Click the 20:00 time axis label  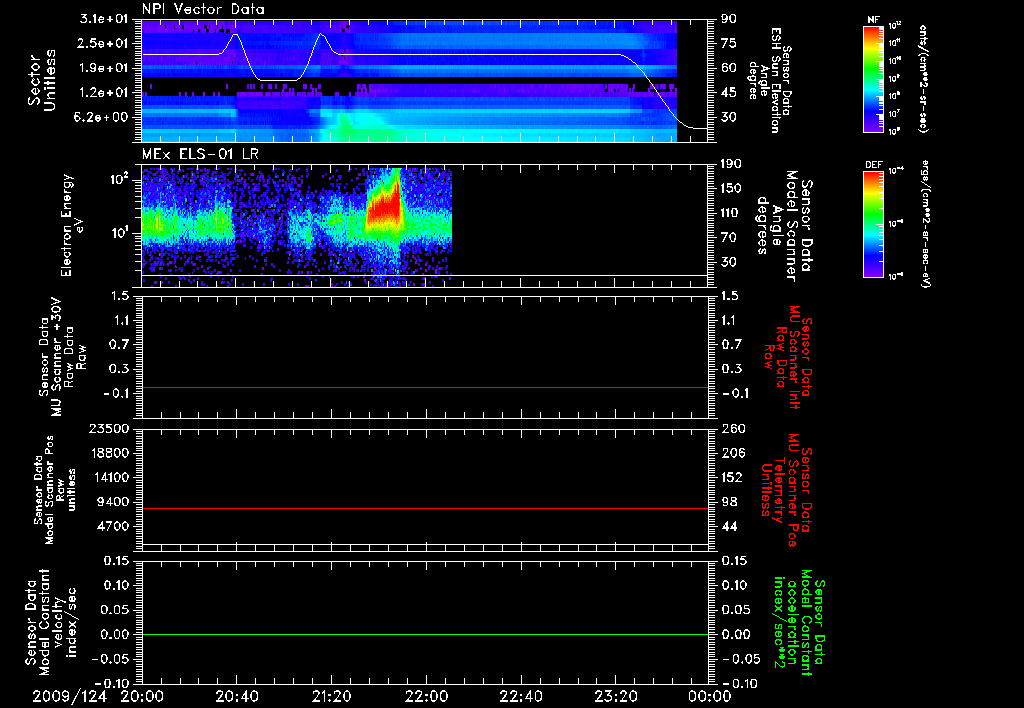[x=142, y=696]
